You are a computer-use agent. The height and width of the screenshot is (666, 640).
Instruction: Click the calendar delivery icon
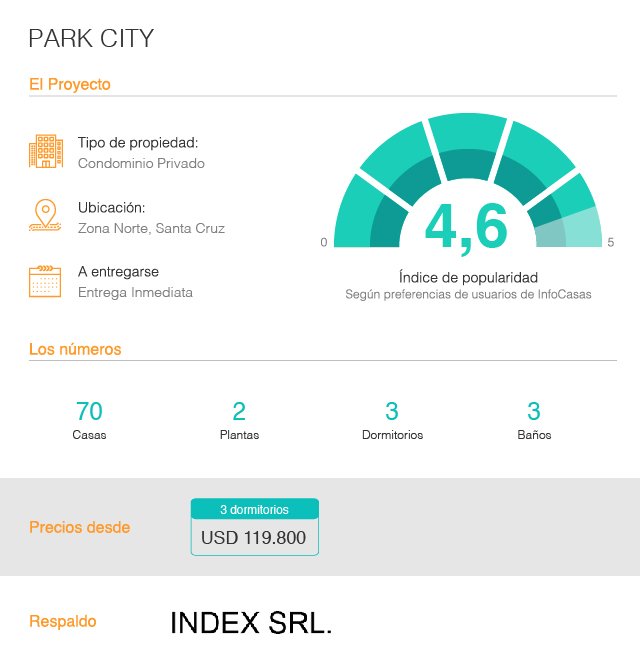click(46, 281)
